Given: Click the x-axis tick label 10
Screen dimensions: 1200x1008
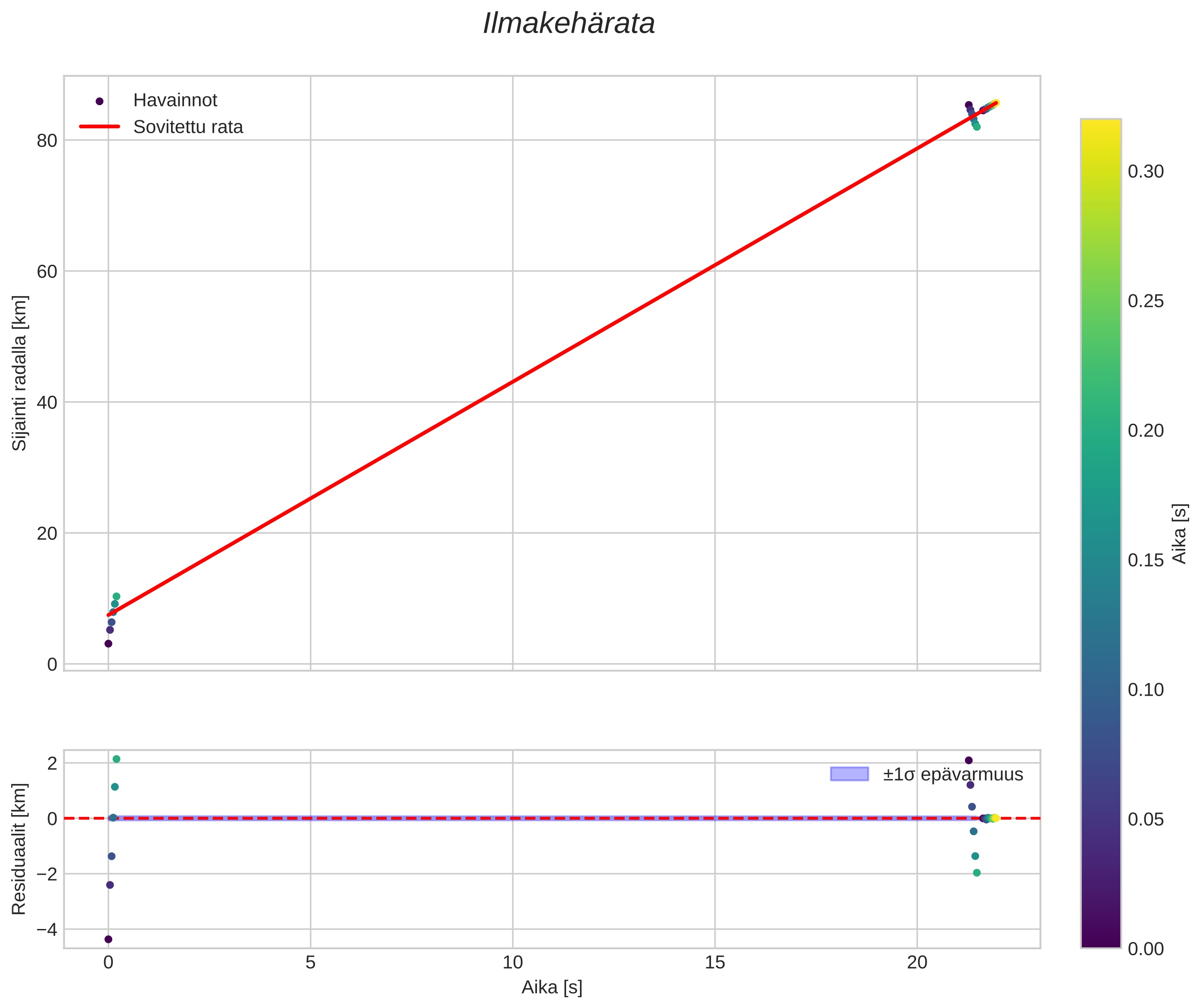Looking at the screenshot, I should pyautogui.click(x=512, y=963).
